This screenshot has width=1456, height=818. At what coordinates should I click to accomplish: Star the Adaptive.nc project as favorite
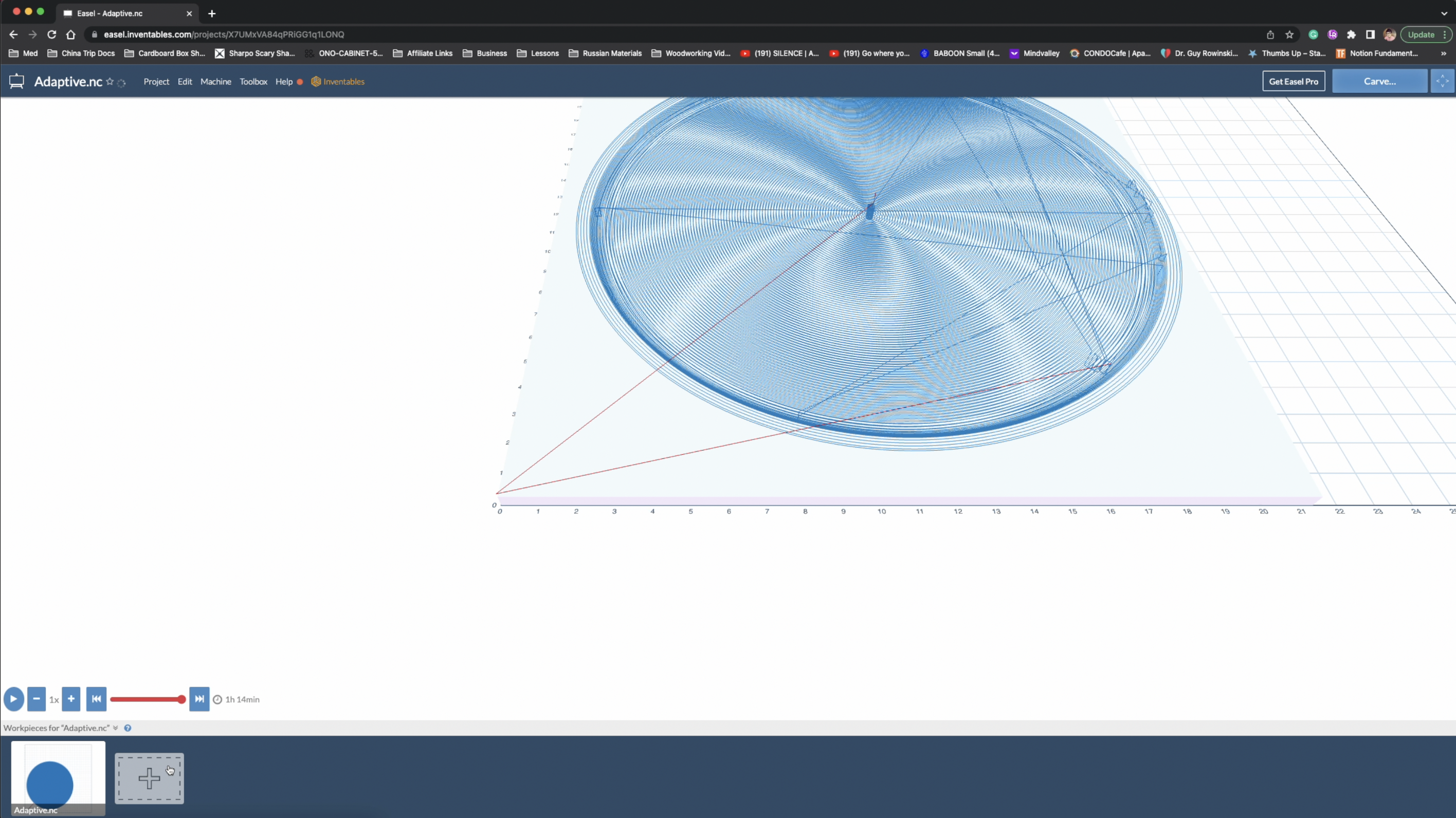coord(110,81)
